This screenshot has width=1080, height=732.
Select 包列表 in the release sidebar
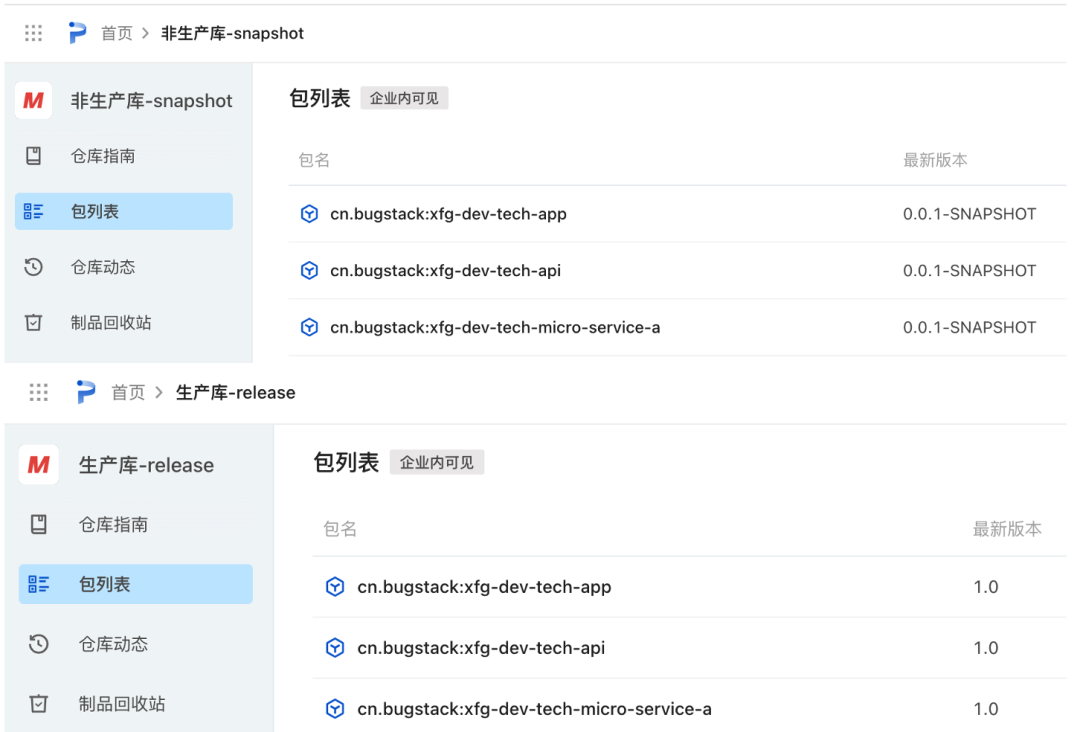coord(136,584)
